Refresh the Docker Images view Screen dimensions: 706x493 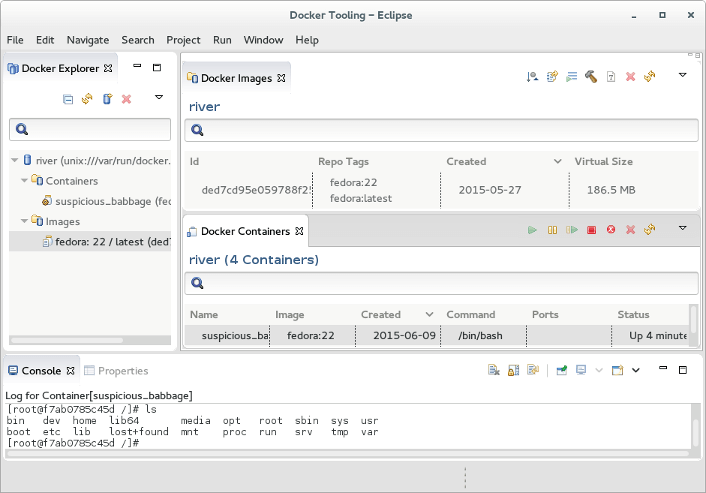(650, 77)
